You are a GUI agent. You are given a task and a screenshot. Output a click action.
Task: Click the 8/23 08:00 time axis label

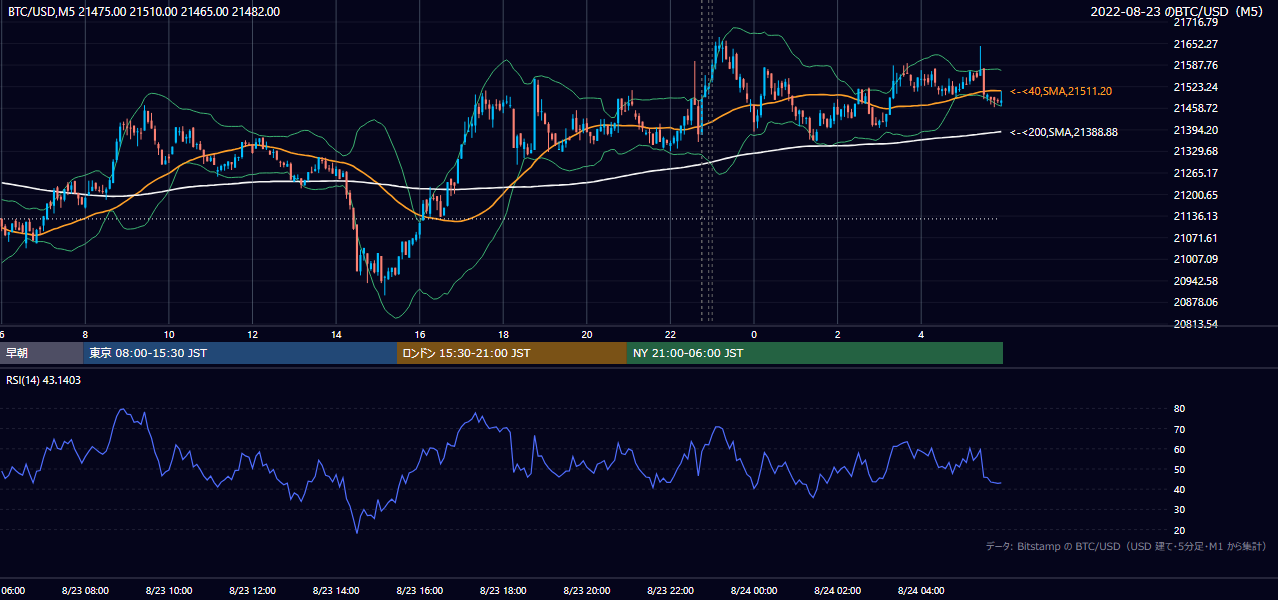click(x=85, y=591)
